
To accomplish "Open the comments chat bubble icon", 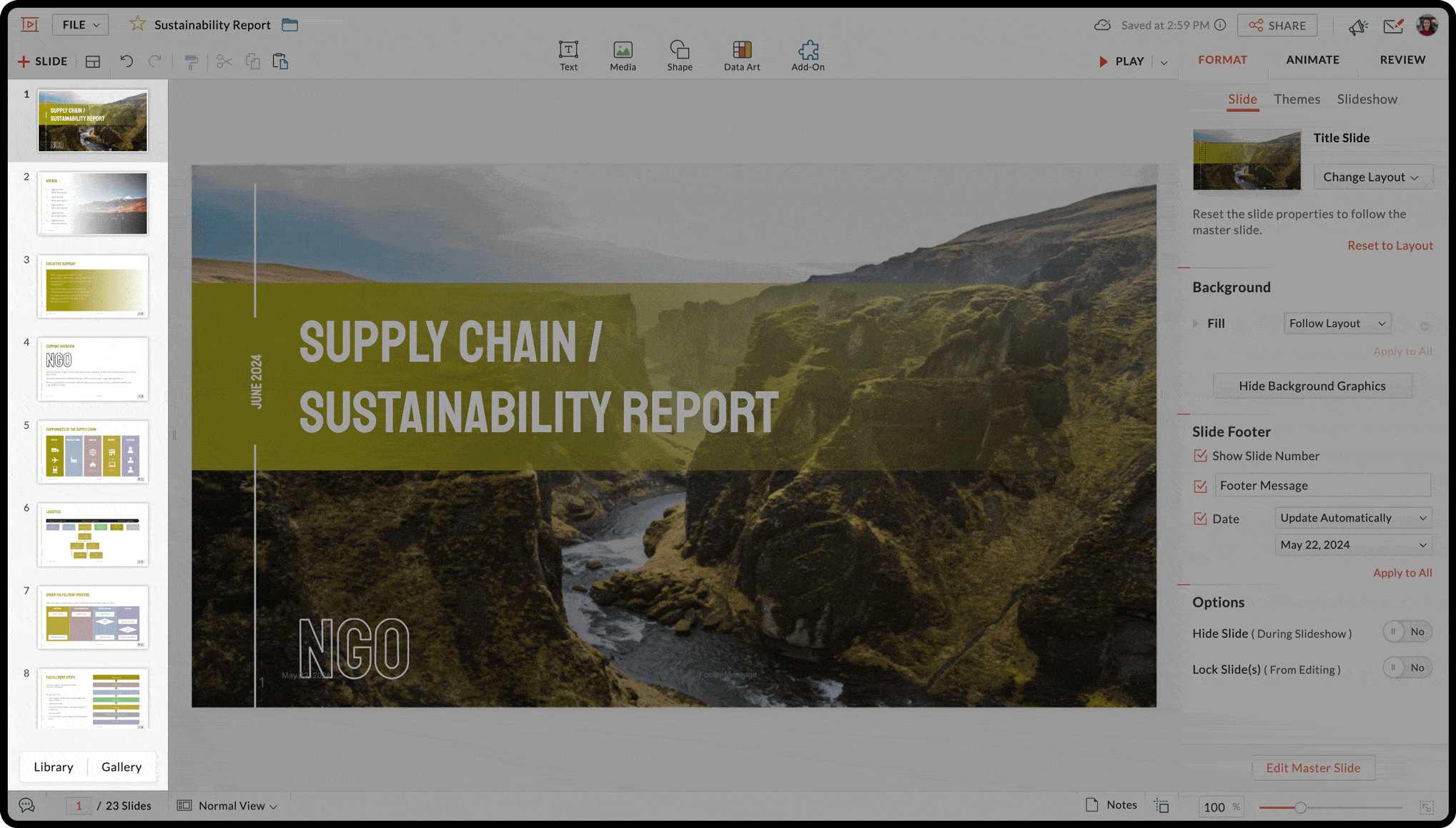I will tap(26, 805).
